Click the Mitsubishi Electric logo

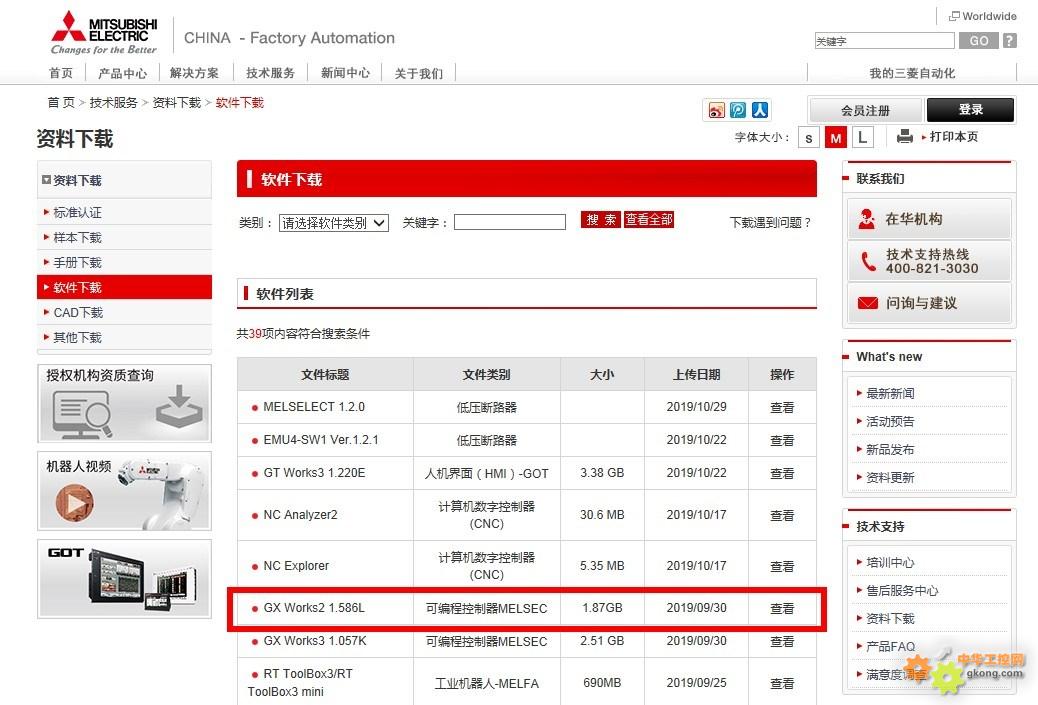coord(104,32)
